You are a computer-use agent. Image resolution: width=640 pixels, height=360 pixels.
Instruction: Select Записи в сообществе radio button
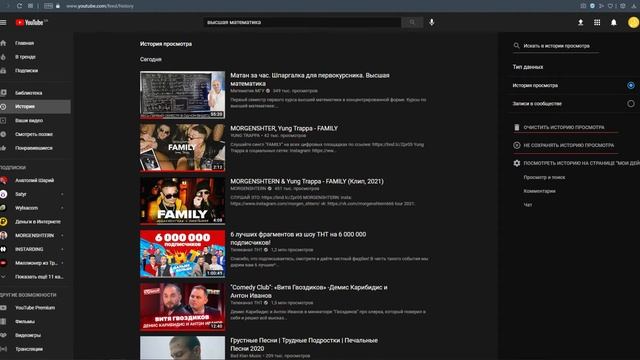631,104
